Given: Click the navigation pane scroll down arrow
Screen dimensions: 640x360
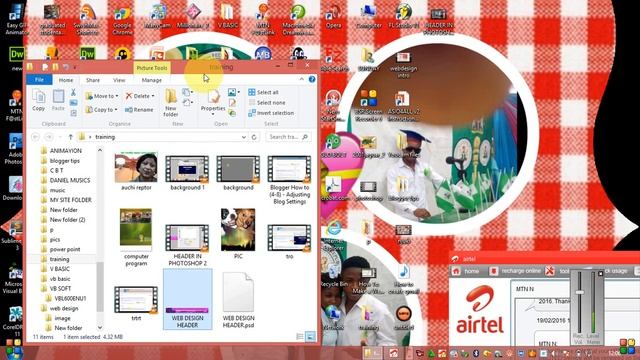Looking at the screenshot, I should [x=100, y=327].
